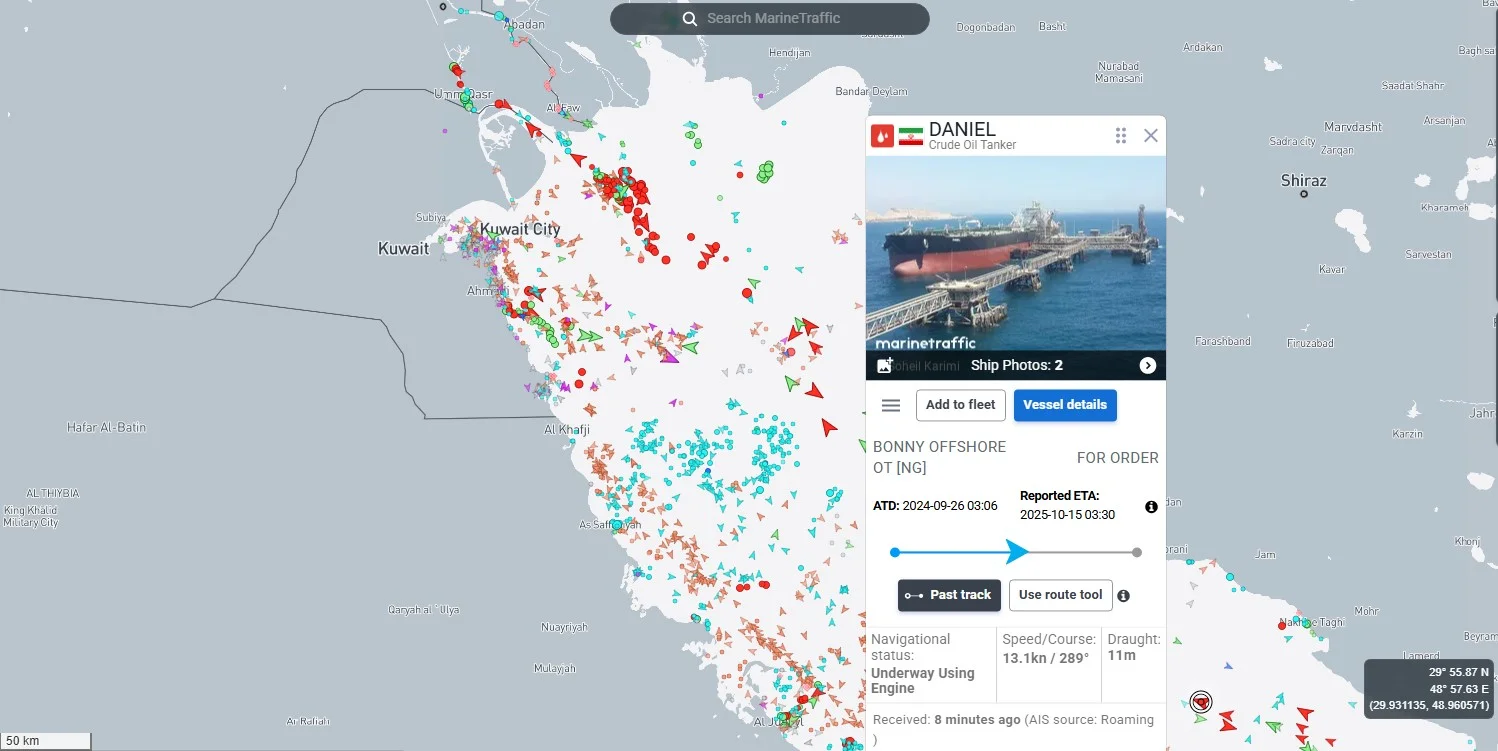Click the info icon beside route tool
Viewport: 1498px width, 751px height.
pos(1123,596)
